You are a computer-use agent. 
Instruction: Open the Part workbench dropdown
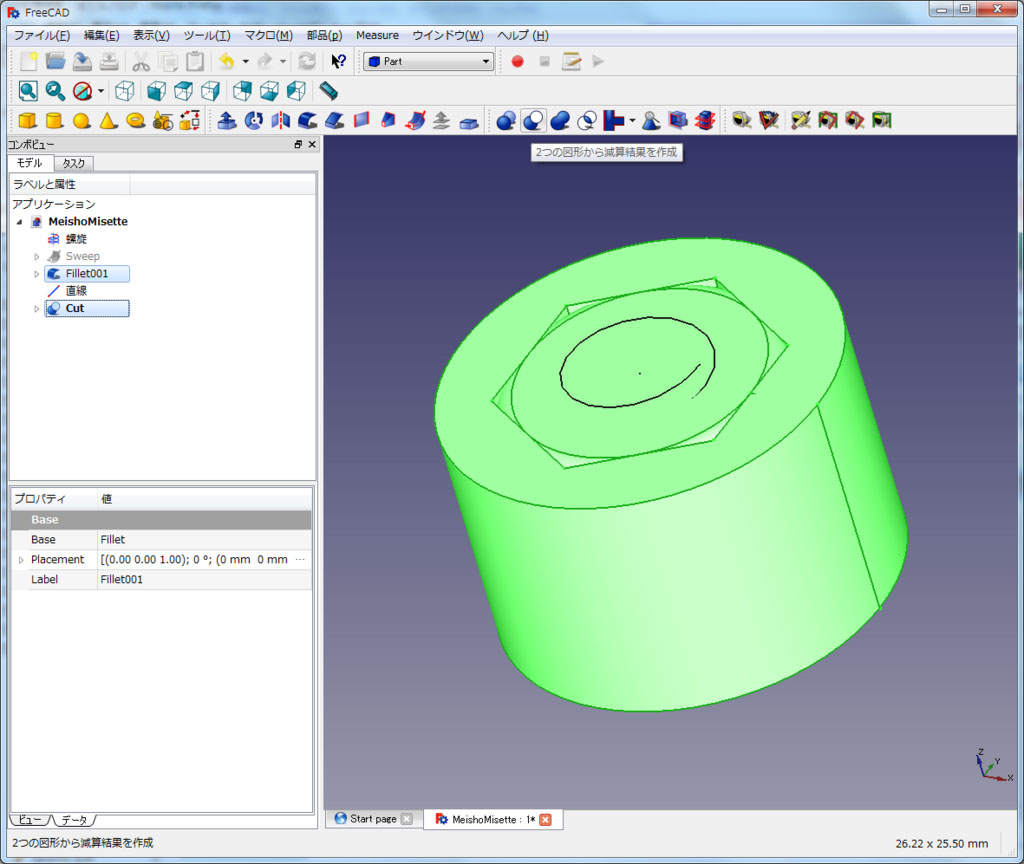(x=428, y=61)
